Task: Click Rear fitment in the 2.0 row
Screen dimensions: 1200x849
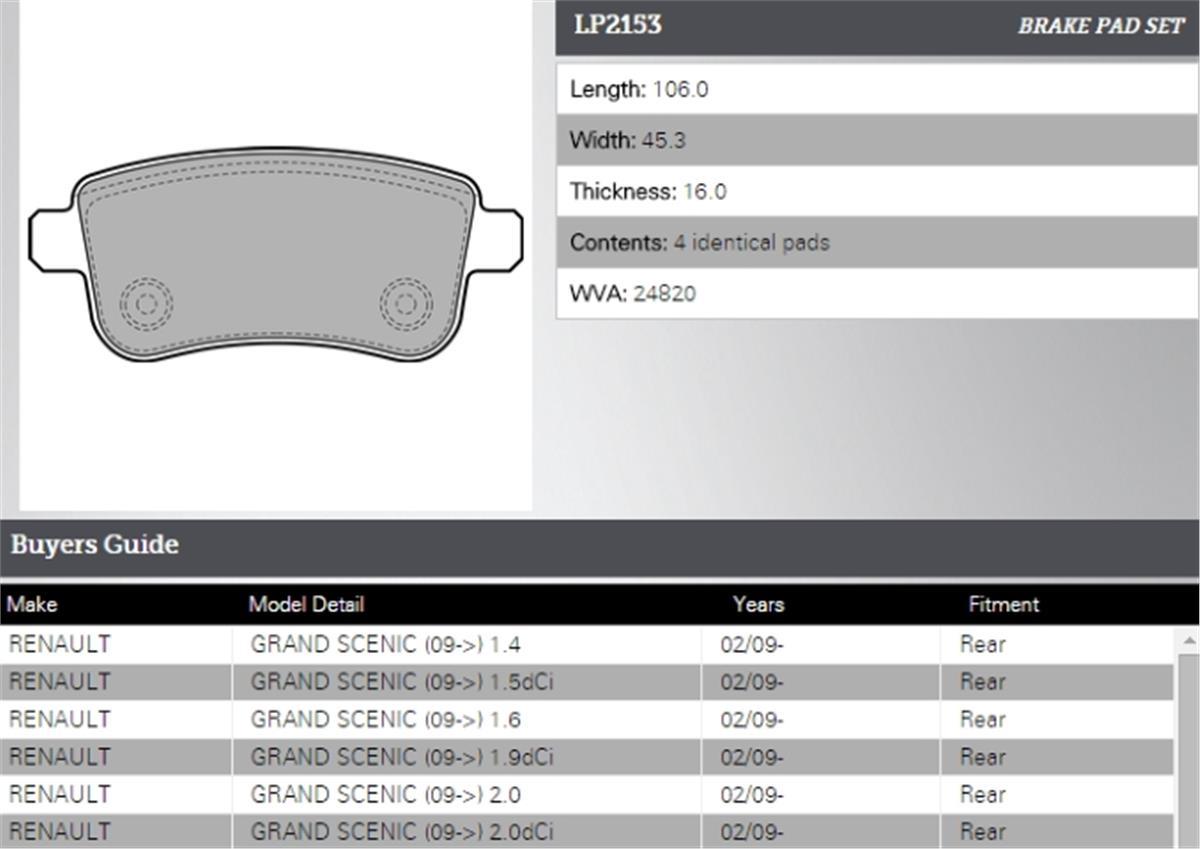Action: (x=982, y=795)
